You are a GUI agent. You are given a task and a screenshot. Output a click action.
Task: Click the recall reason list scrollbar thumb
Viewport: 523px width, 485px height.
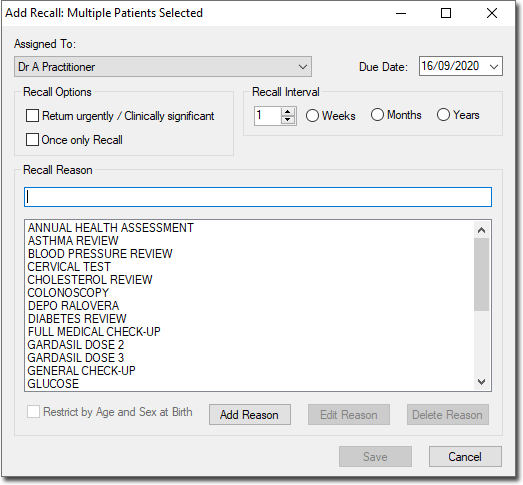coord(481,274)
